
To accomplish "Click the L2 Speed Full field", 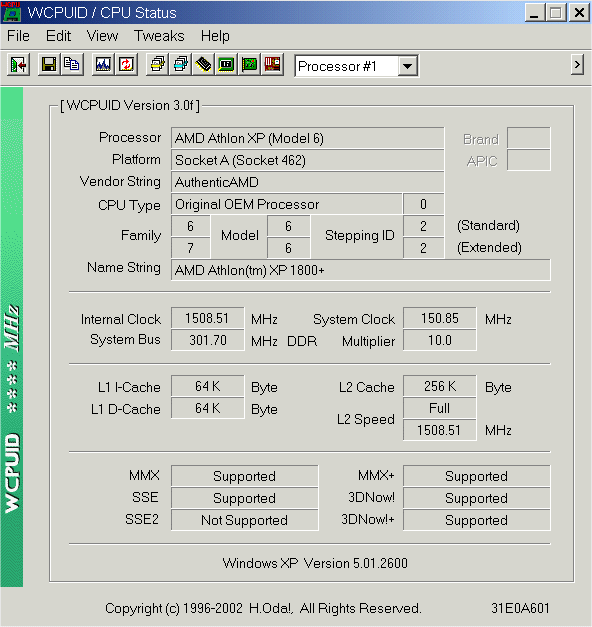I will [440, 408].
